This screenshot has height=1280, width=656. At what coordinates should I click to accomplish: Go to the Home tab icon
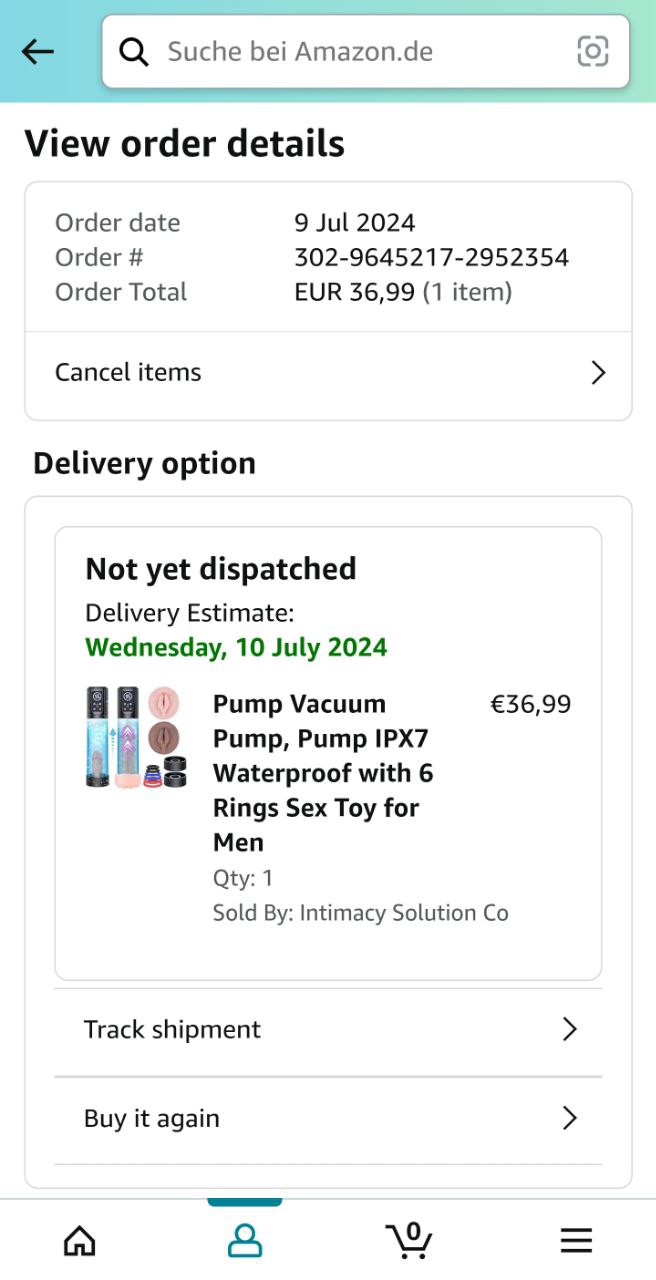click(x=80, y=1241)
